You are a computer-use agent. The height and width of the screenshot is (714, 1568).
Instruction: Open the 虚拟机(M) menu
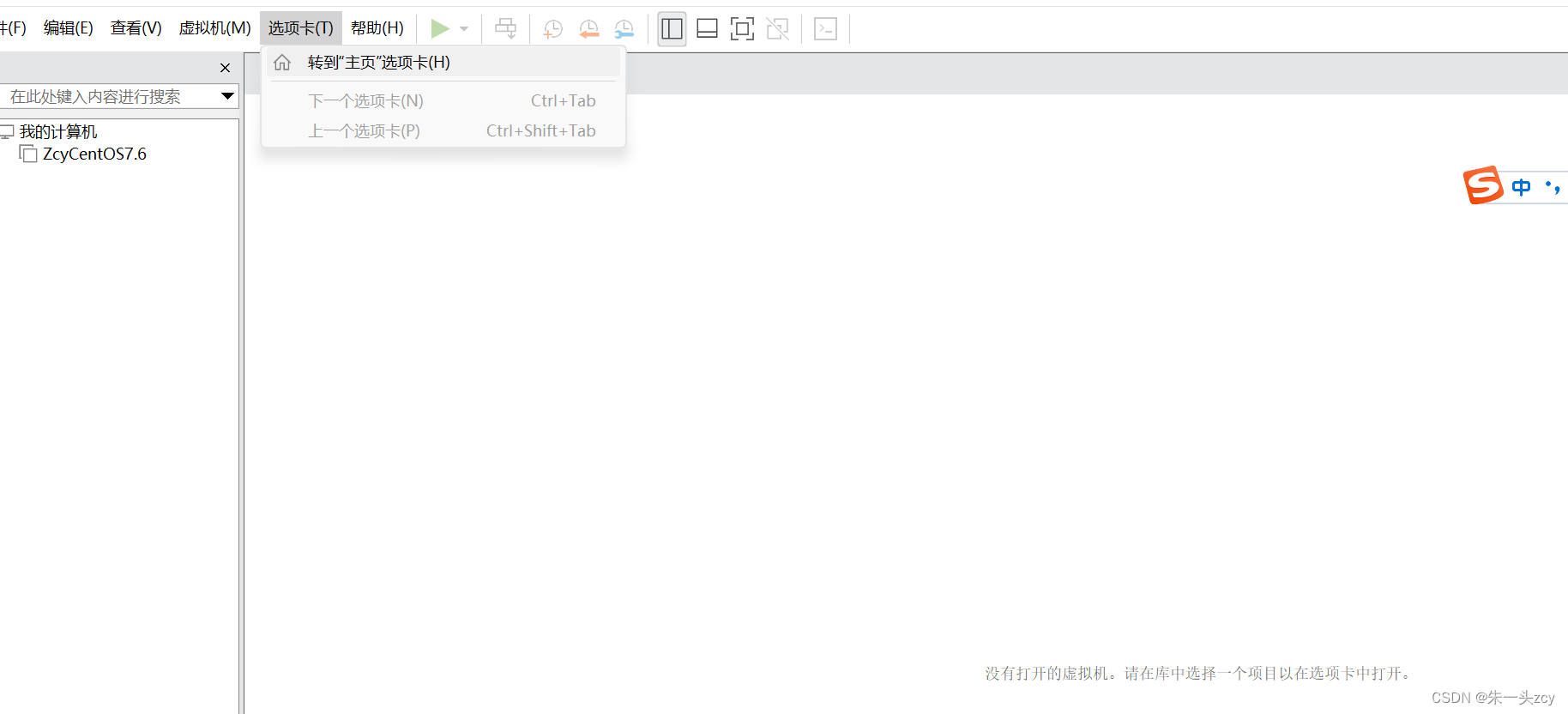[x=214, y=28]
